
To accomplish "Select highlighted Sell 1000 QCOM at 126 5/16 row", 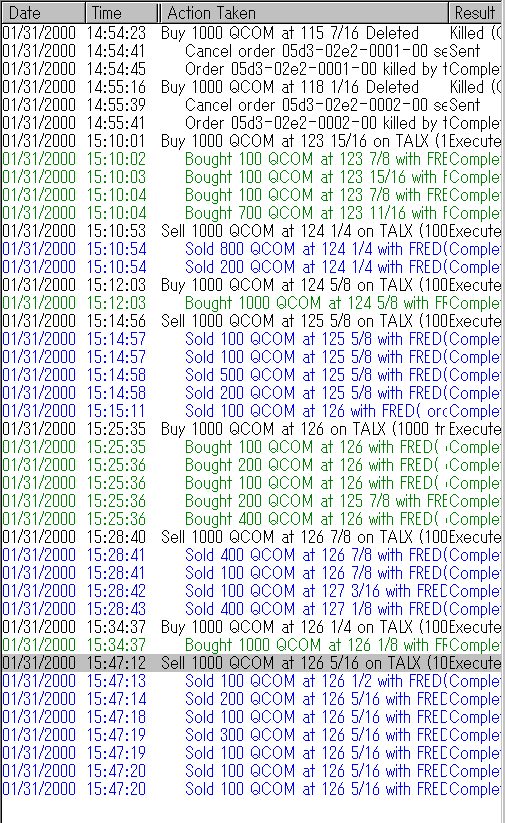I will pyautogui.click(x=252, y=663).
